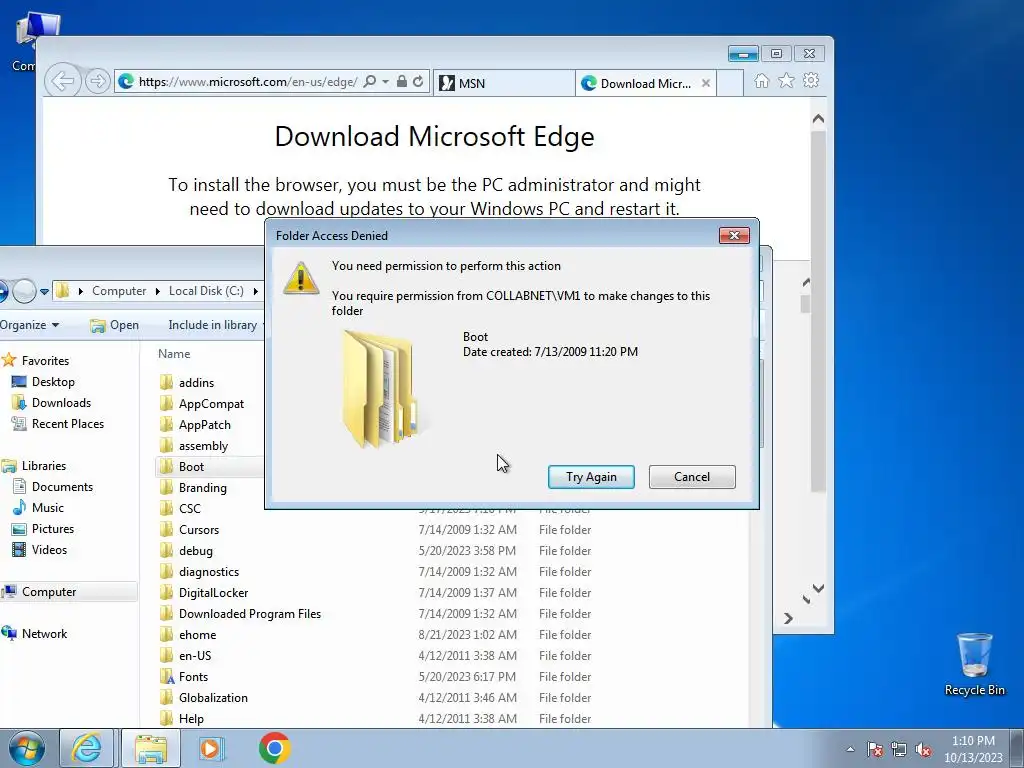Open the Windows Start menu
This screenshot has width=1024, height=768.
(x=27, y=748)
